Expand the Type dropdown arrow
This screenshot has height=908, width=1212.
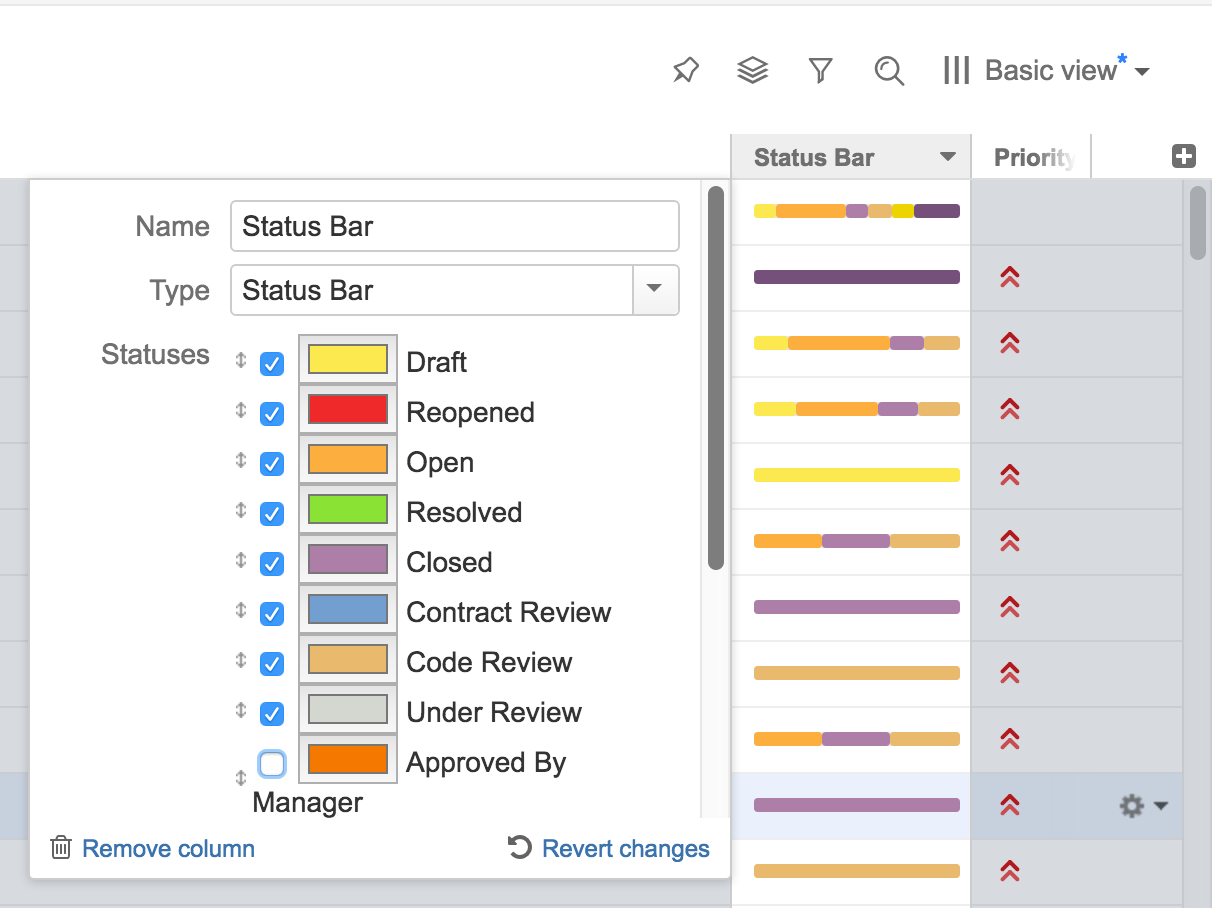pyautogui.click(x=656, y=290)
